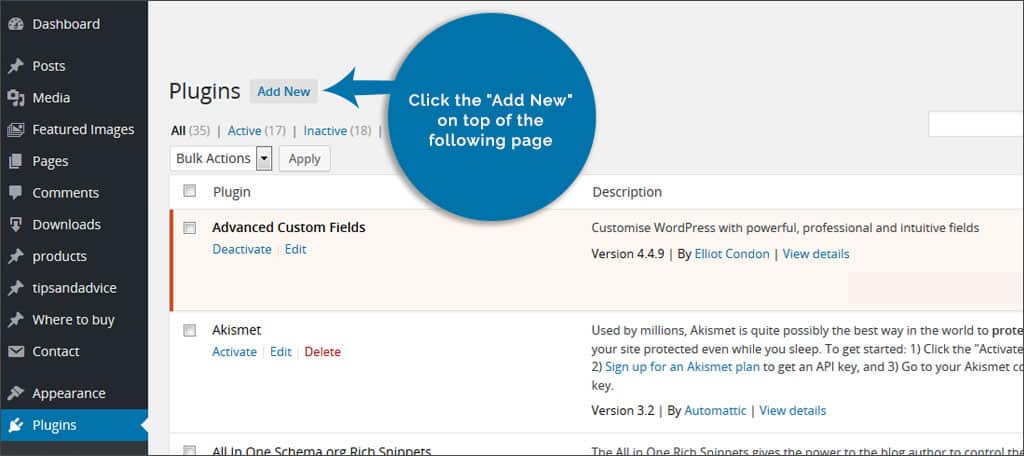The image size is (1024, 456).
Task: Click Version 3.2 text
Action: coord(622,411)
